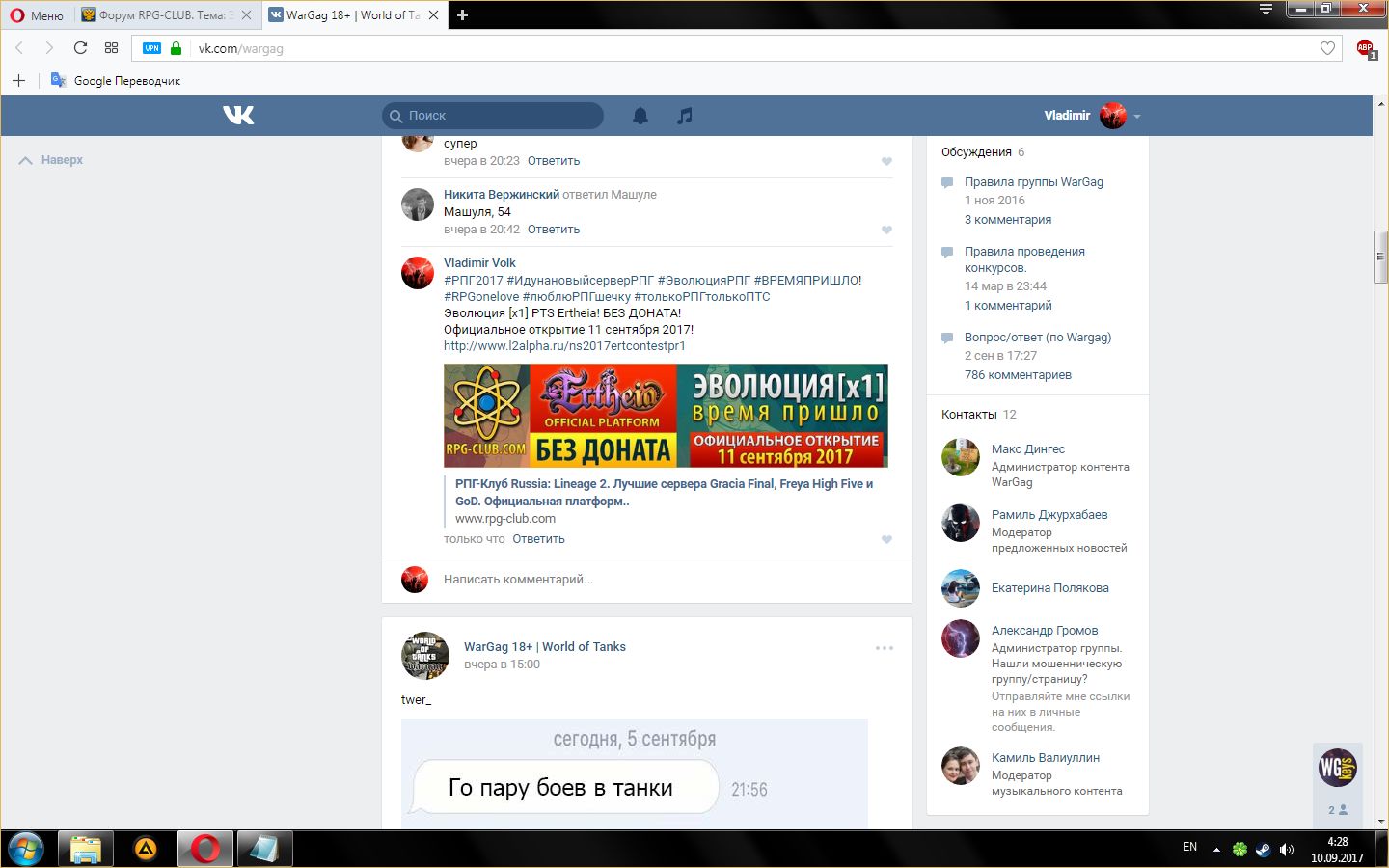Open contact Екатерина Полякова
This screenshot has height=868, width=1389.
(1050, 588)
